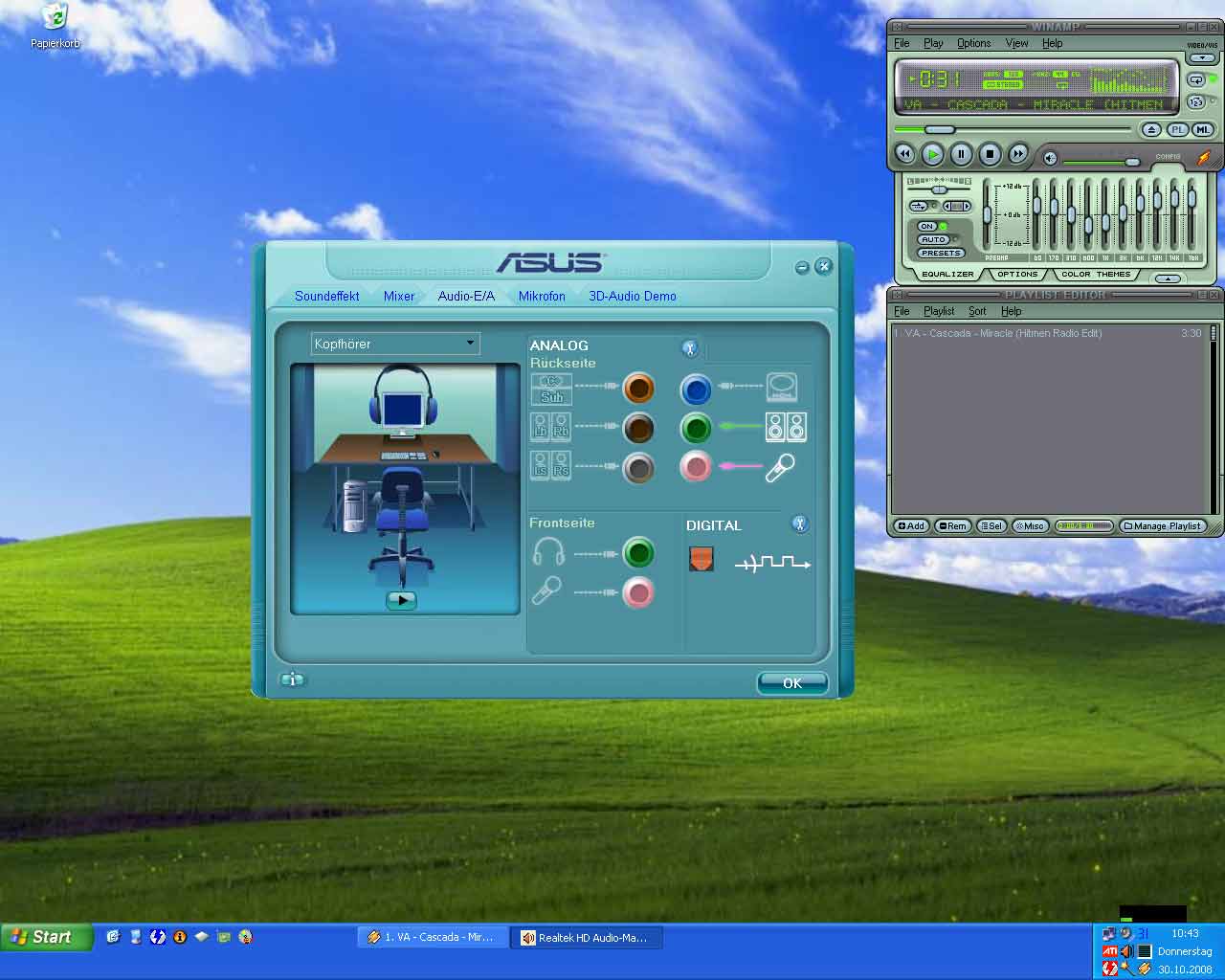1225x980 pixels.
Task: Open the OPTIONS tab in Winamp drawer
Action: 1017,274
